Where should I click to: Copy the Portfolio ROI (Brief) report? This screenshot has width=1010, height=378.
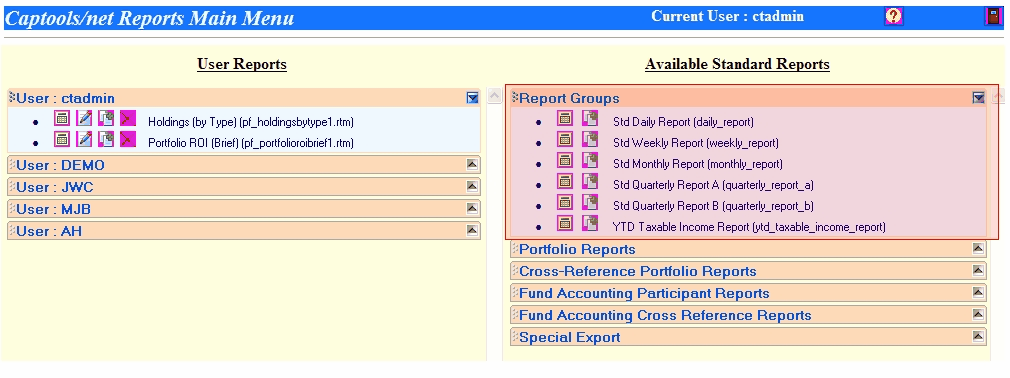106,139
